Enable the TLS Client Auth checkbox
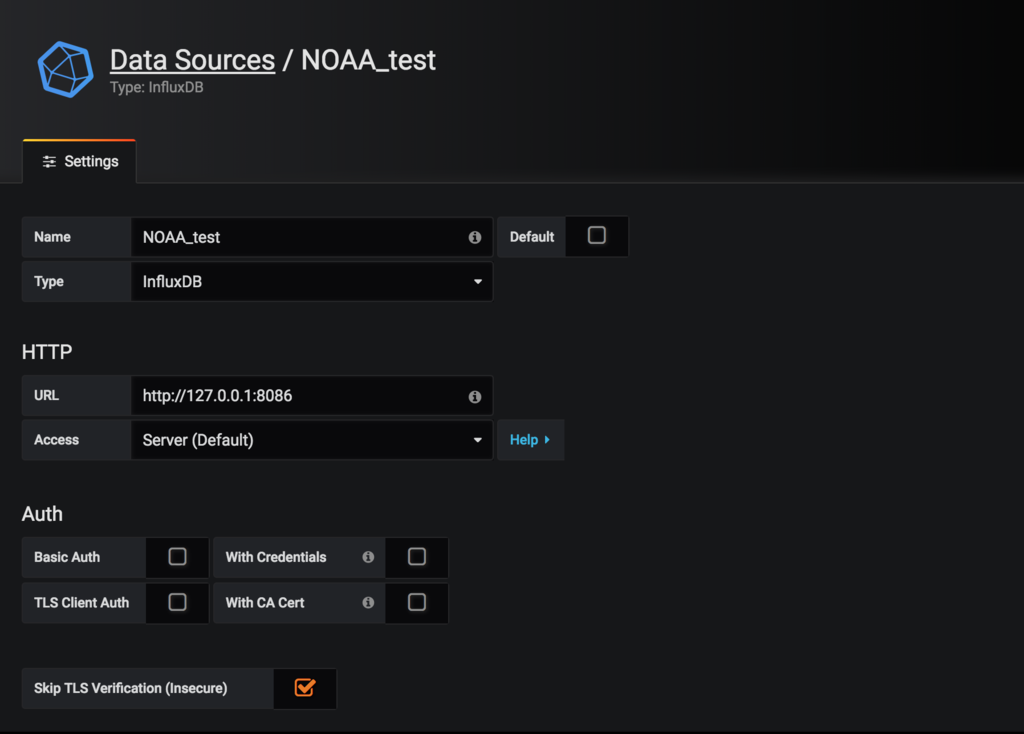1024x734 pixels. pos(177,602)
